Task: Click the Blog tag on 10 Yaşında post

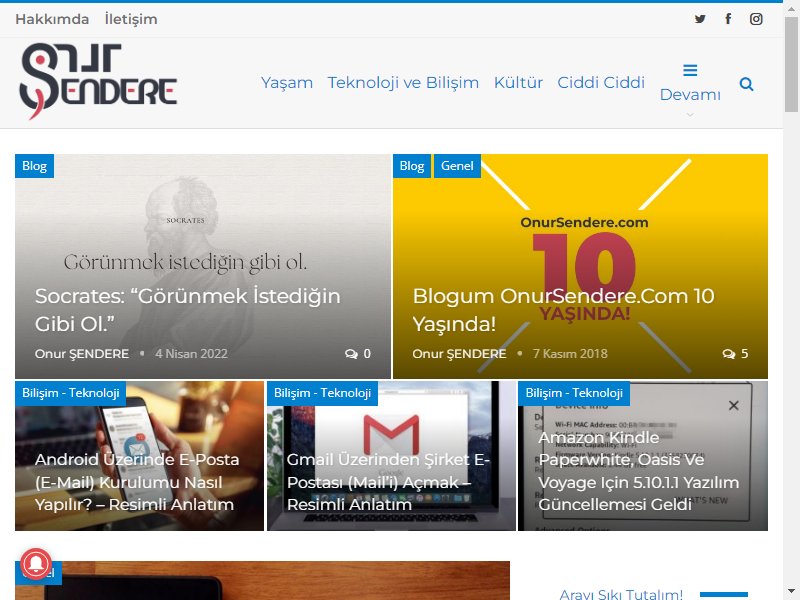Action: (x=412, y=166)
